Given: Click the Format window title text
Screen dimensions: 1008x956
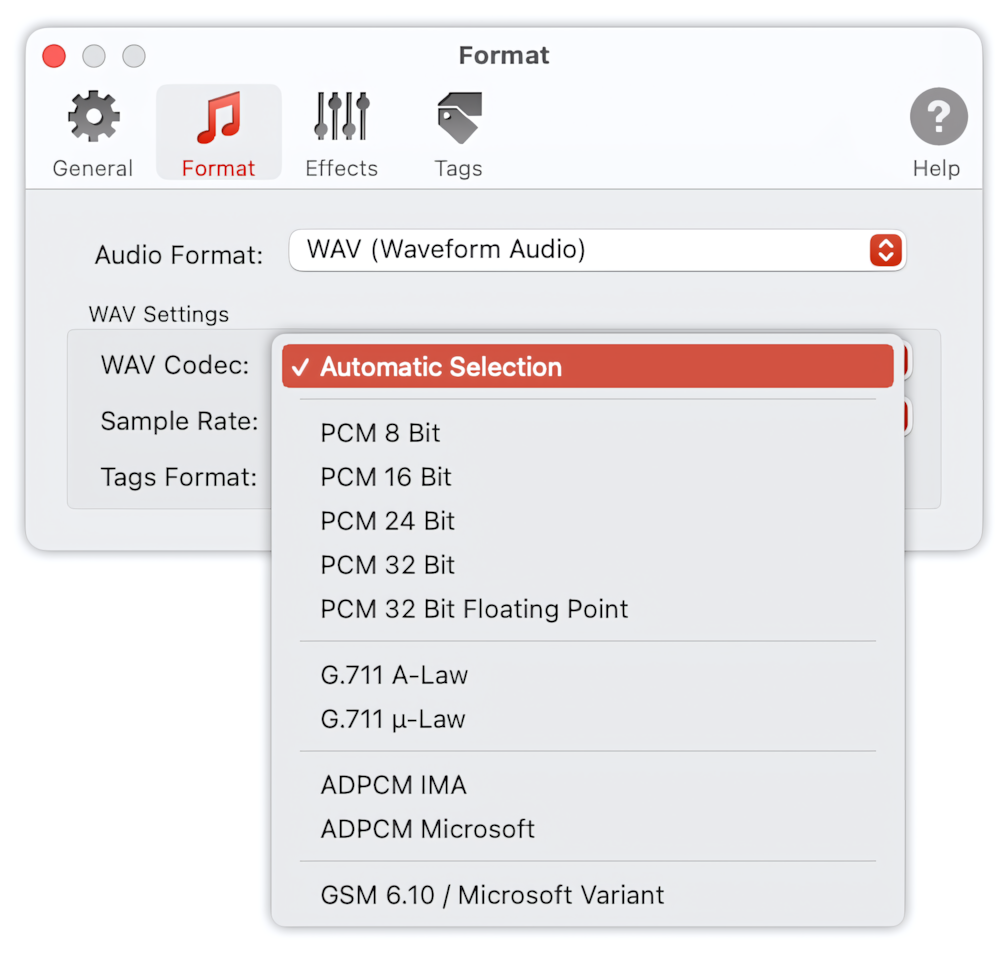Looking at the screenshot, I should pos(504,55).
